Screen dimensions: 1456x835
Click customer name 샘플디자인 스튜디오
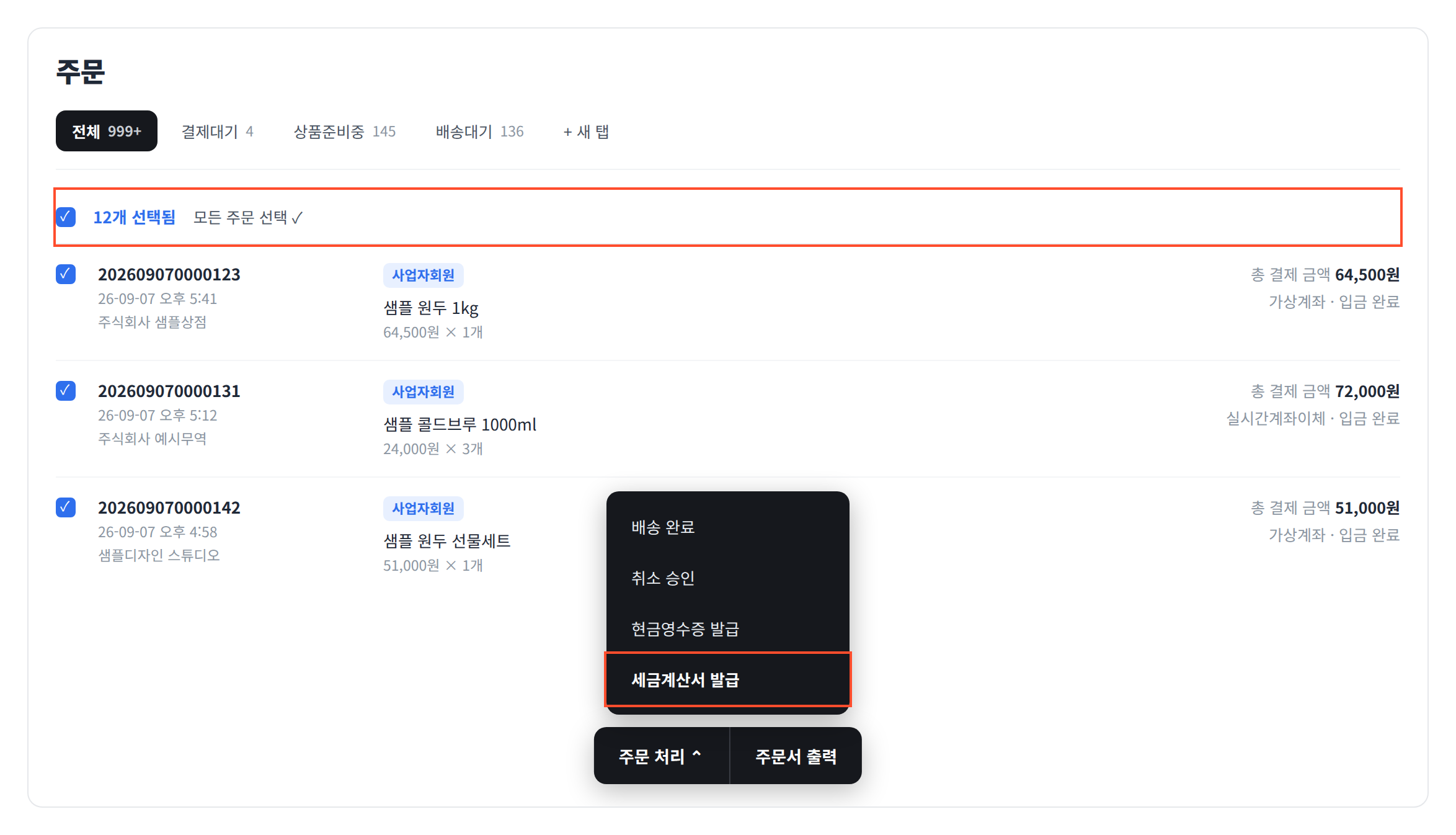[x=159, y=555]
